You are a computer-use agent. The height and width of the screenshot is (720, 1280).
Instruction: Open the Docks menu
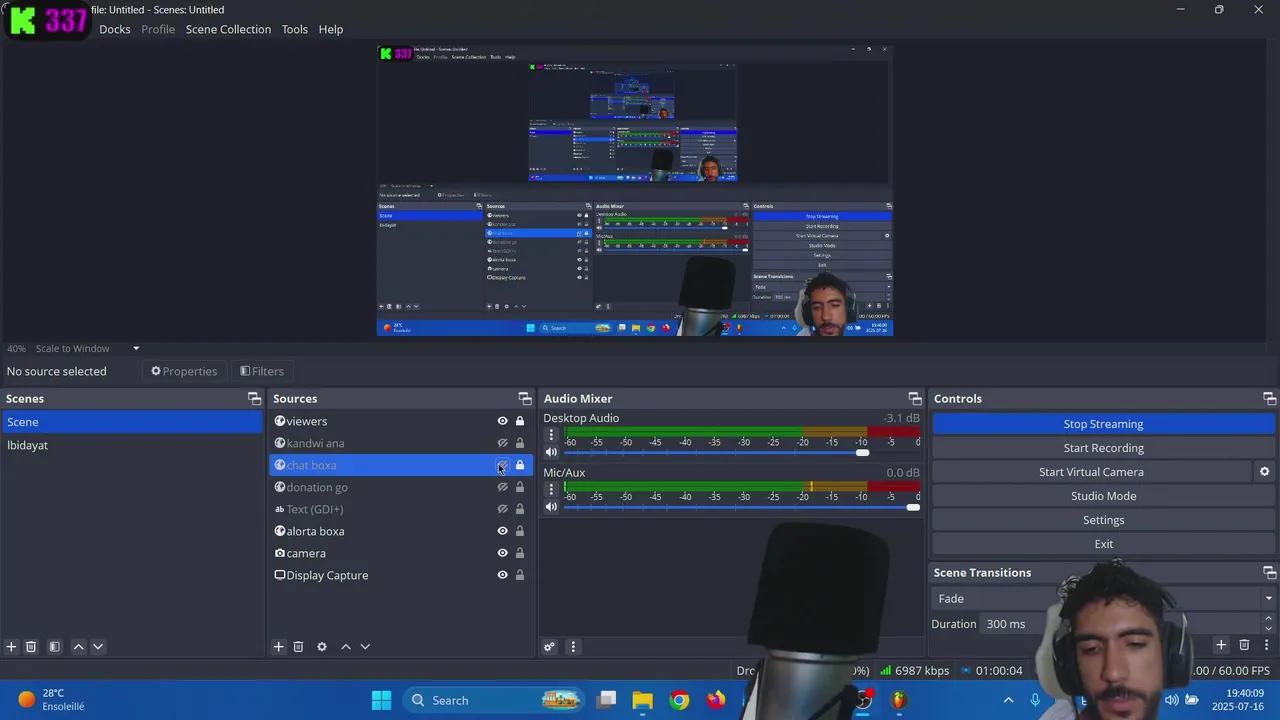(115, 29)
